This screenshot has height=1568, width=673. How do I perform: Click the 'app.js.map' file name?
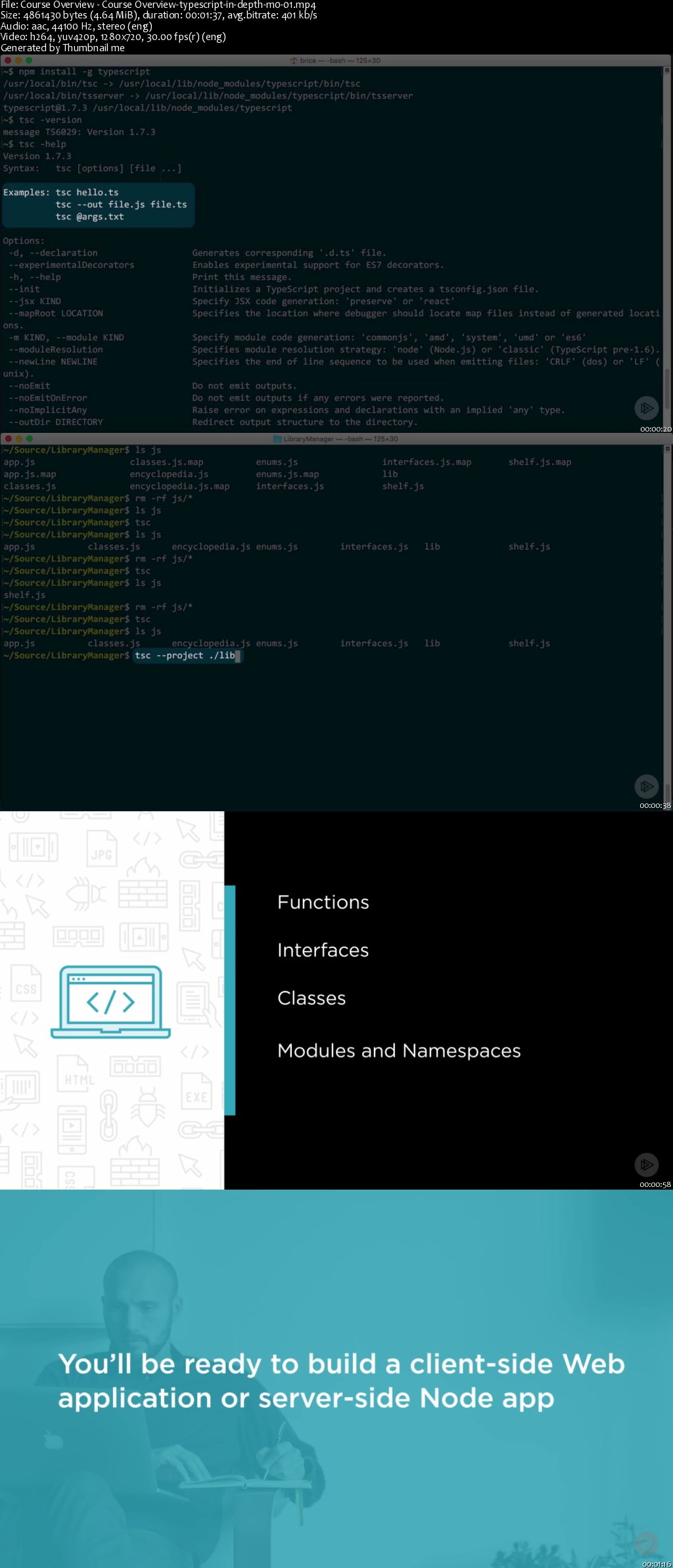30,474
